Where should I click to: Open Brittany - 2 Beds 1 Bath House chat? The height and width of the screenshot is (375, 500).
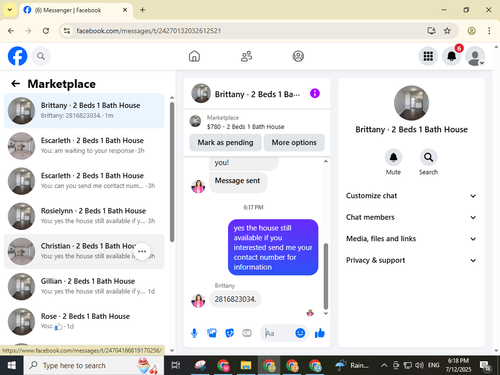(x=84, y=110)
